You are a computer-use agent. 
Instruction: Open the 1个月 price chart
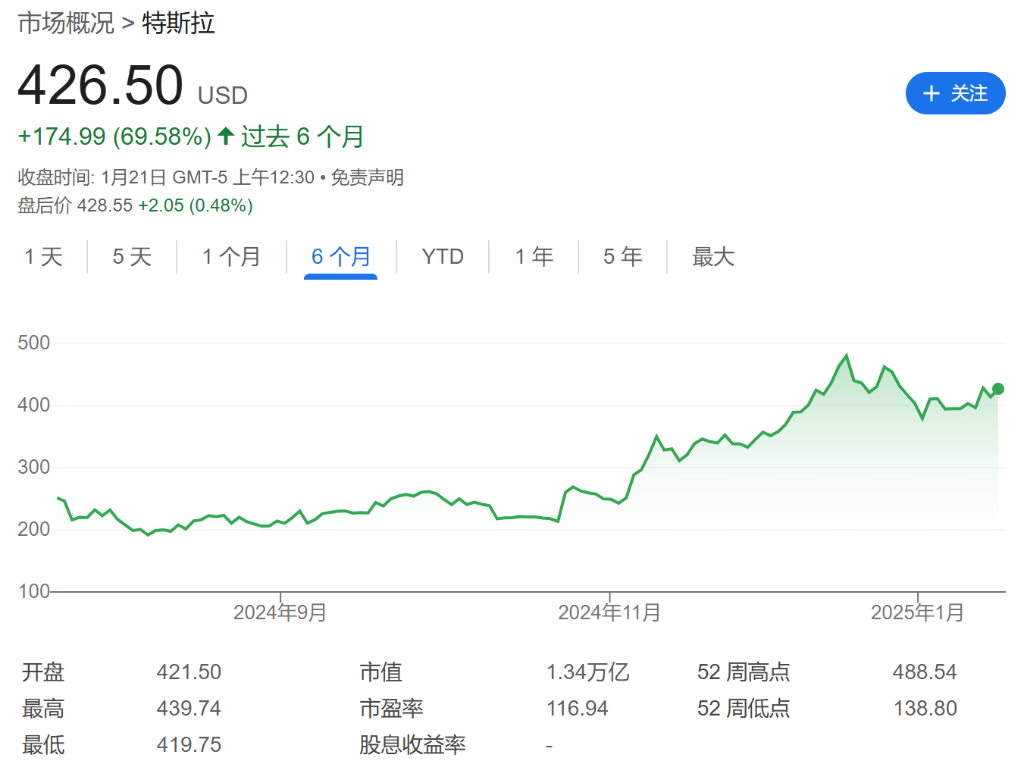click(x=232, y=257)
